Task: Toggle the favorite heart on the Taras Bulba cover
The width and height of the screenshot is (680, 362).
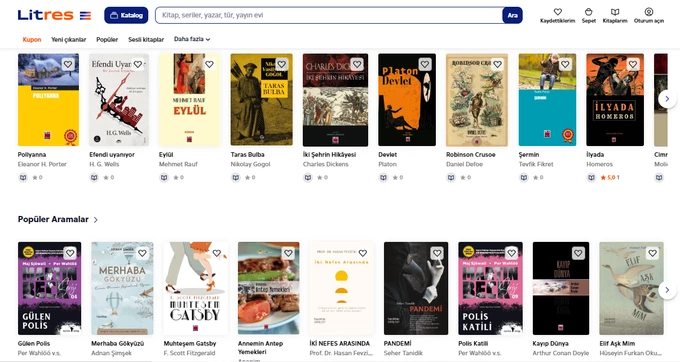Action: tap(281, 64)
